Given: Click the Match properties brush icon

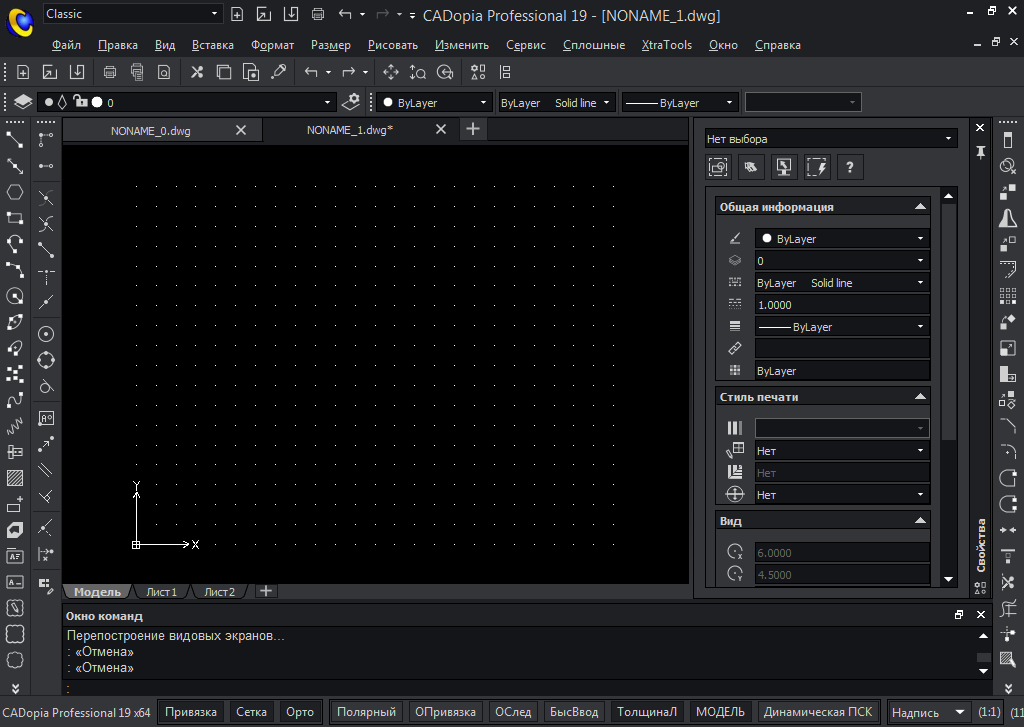Looking at the screenshot, I should (279, 72).
